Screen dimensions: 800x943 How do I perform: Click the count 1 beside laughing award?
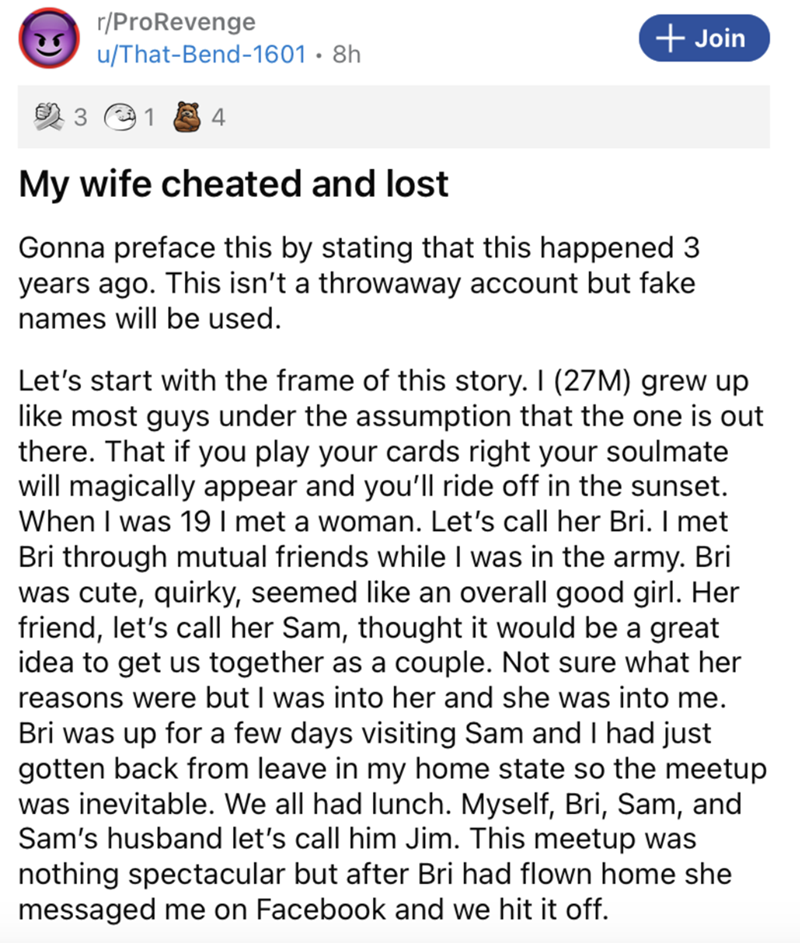click(x=150, y=117)
